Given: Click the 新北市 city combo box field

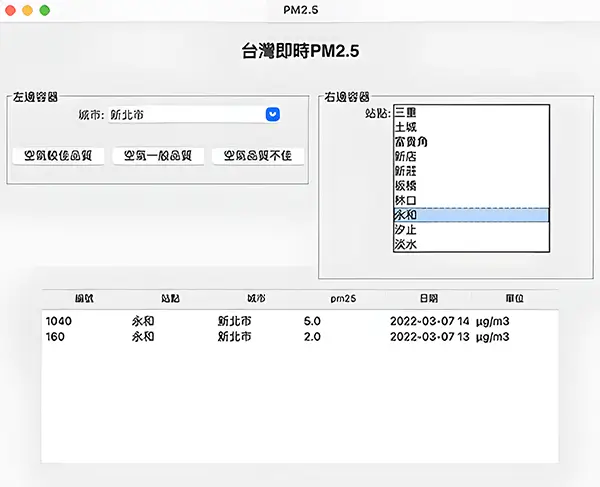Looking at the screenshot, I should pos(185,115).
